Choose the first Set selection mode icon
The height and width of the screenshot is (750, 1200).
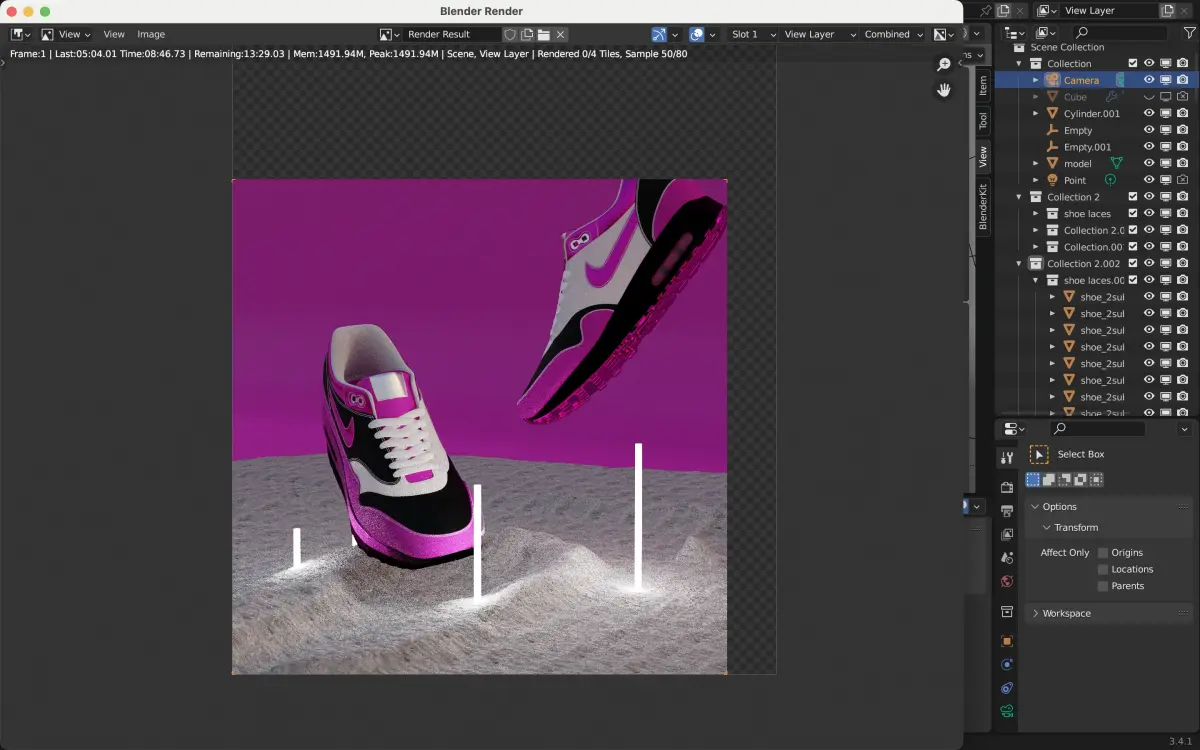[1033, 480]
